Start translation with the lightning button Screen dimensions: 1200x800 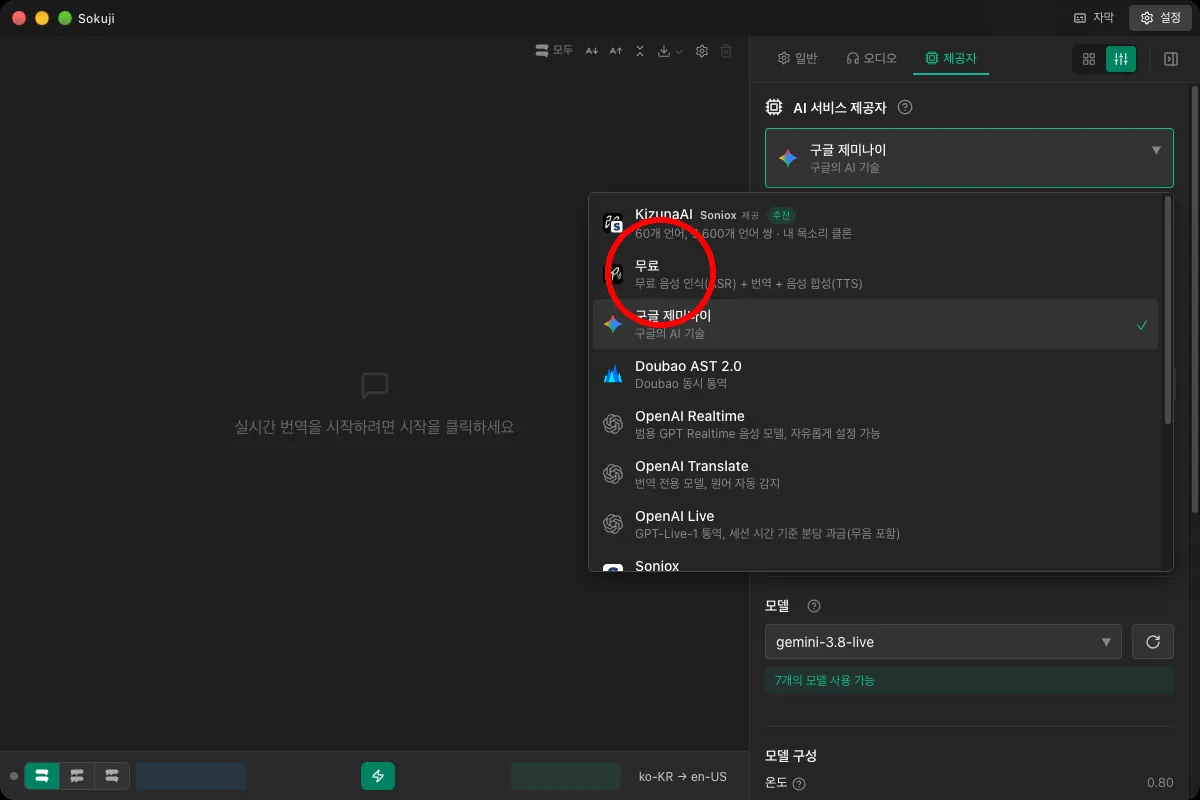[378, 776]
